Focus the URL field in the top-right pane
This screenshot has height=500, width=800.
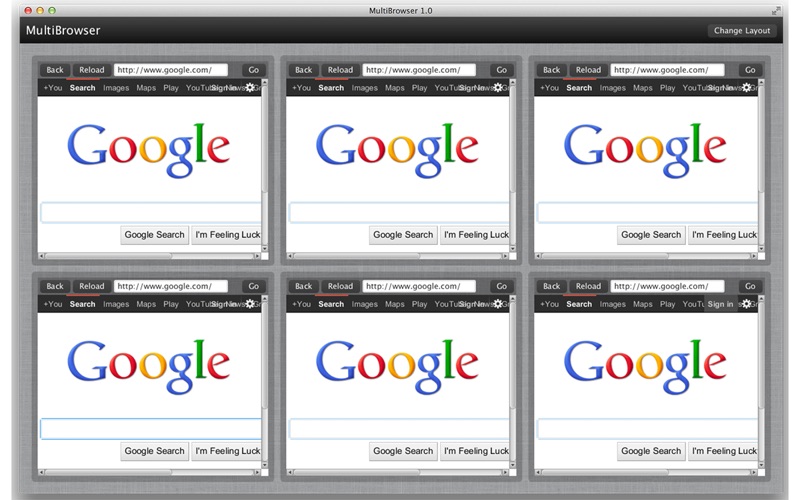tap(667, 70)
